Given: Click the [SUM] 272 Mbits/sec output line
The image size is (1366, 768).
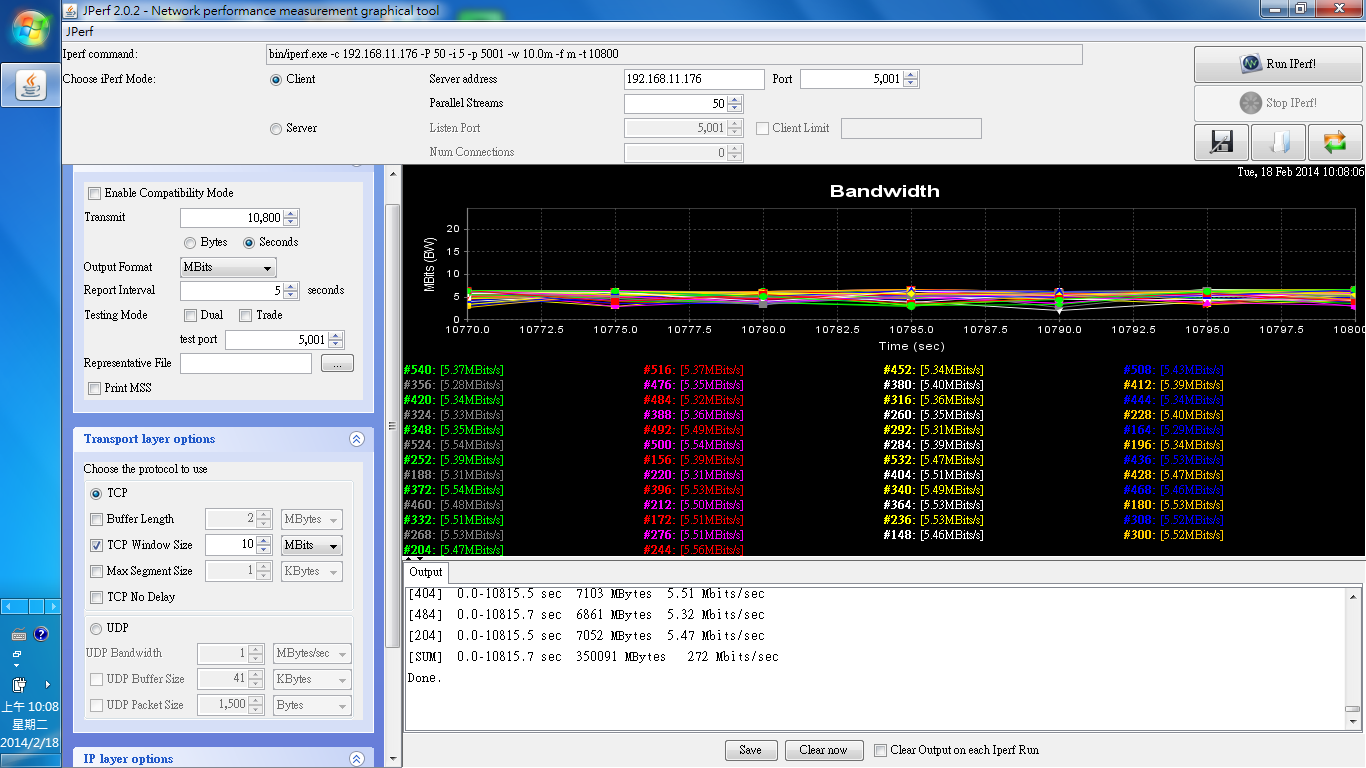Looking at the screenshot, I should (x=593, y=657).
